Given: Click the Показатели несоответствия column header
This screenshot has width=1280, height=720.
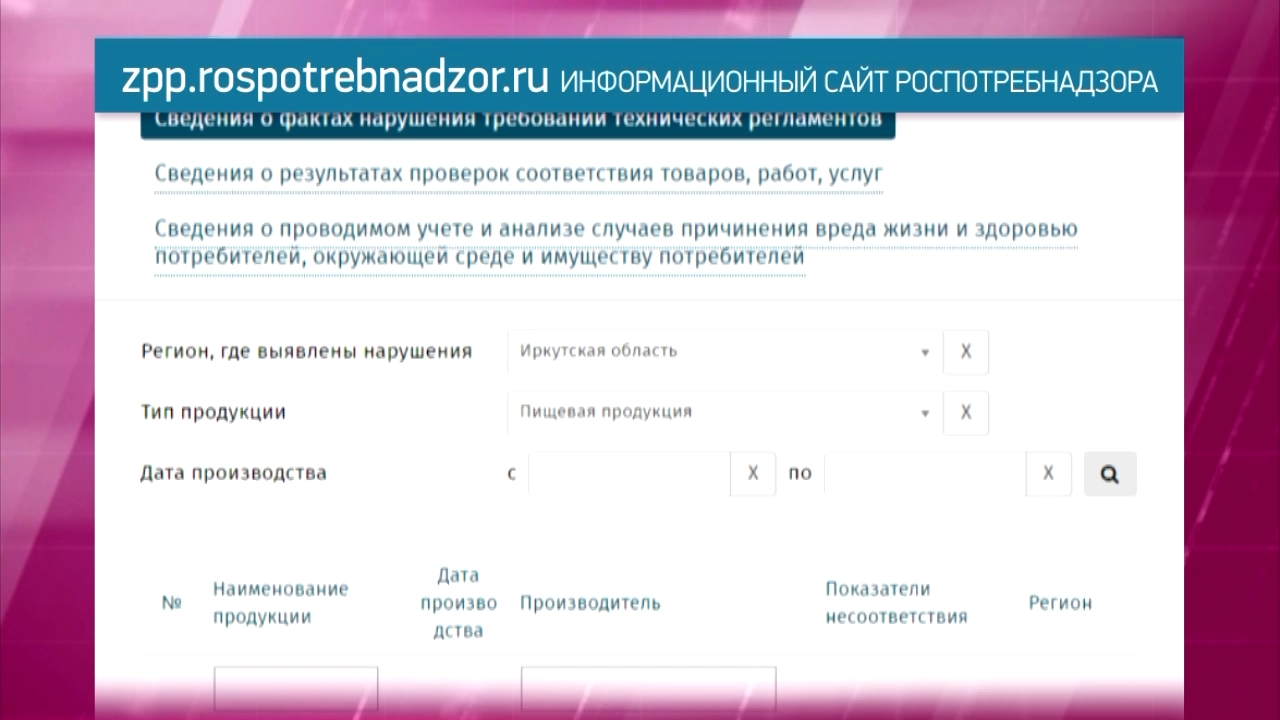Looking at the screenshot, I should [x=896, y=602].
